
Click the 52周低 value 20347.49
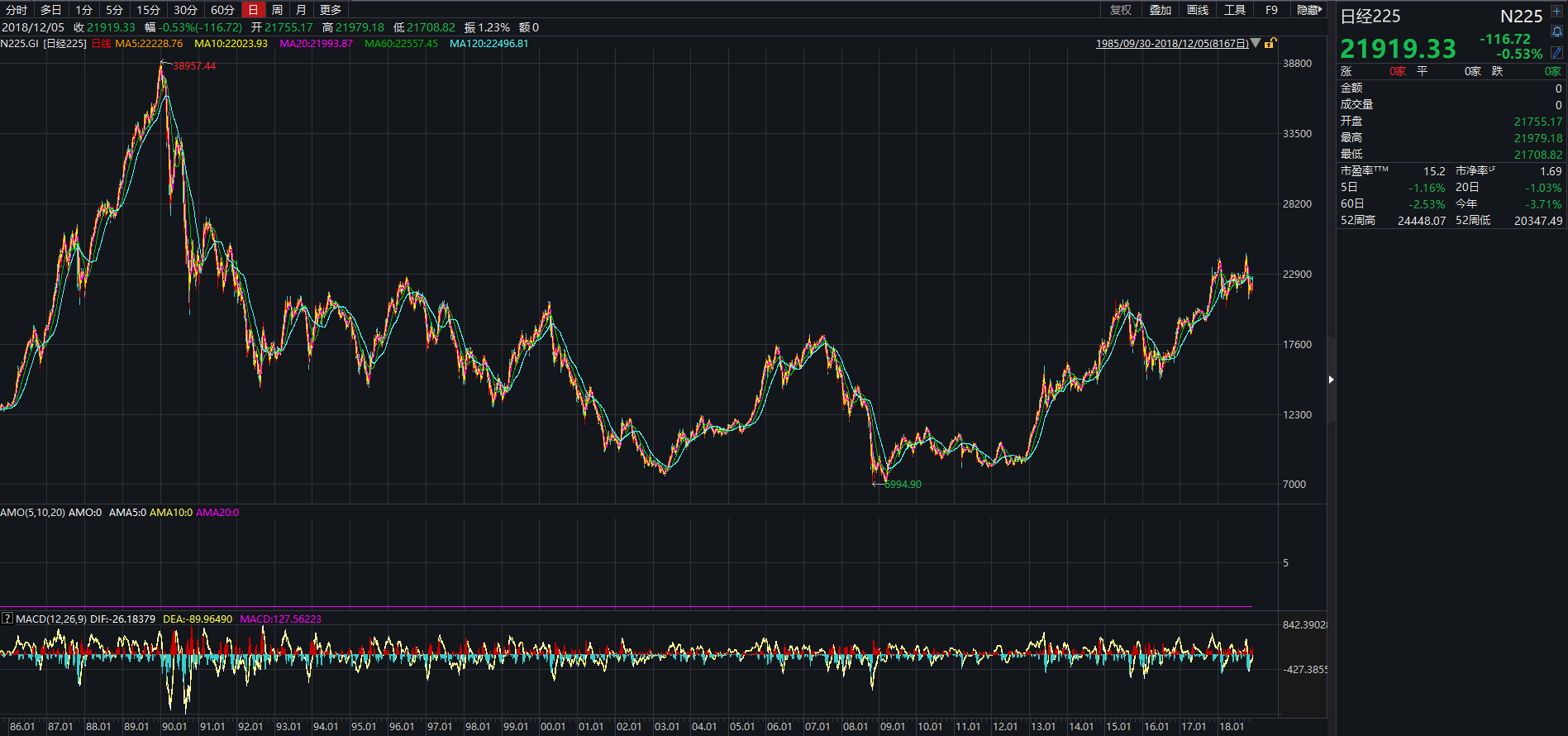tap(1538, 221)
